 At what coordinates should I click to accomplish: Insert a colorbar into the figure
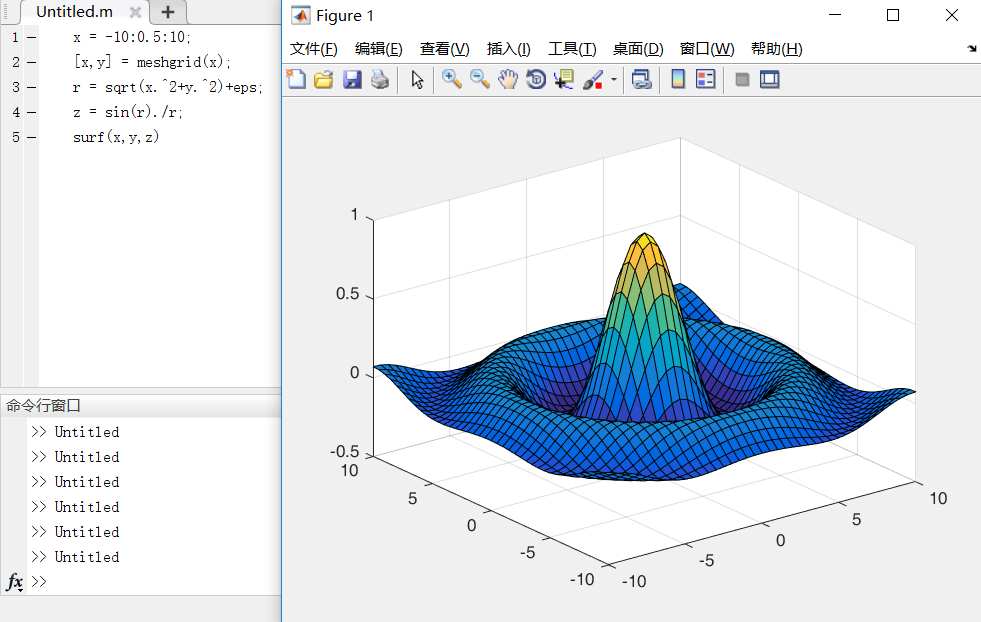tap(678, 79)
